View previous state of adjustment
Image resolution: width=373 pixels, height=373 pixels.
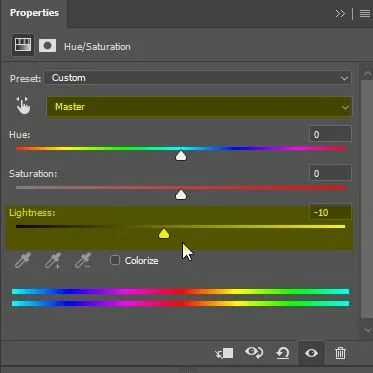(254, 353)
